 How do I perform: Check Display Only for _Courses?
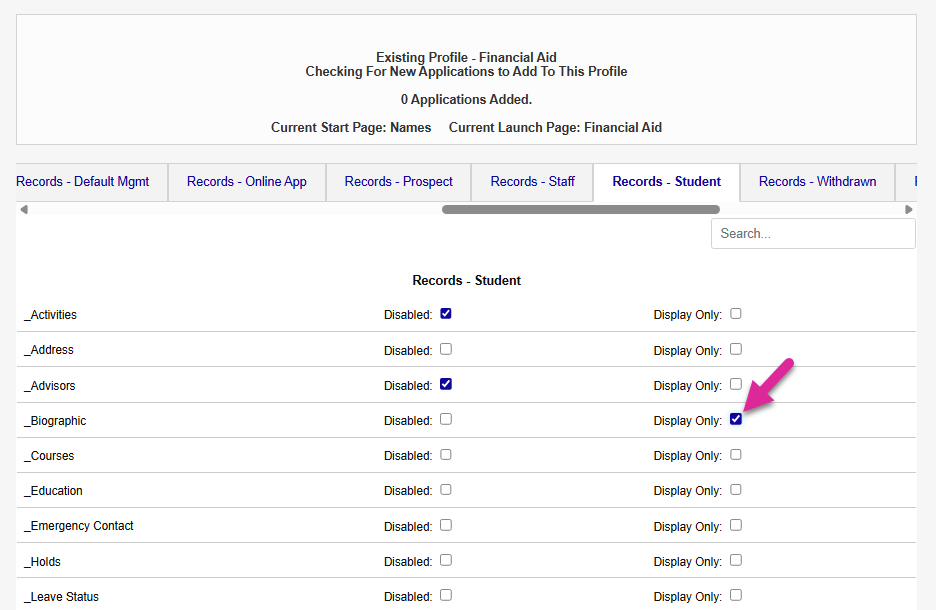pos(736,454)
